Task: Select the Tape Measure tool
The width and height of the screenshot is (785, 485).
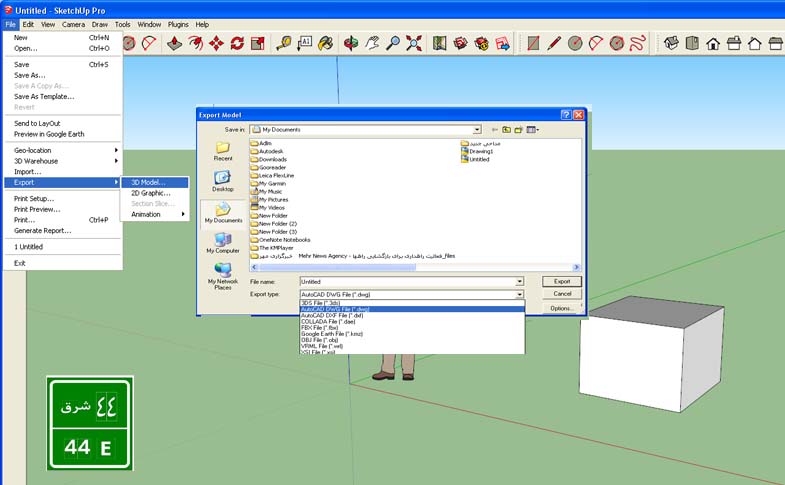Action: tap(284, 43)
